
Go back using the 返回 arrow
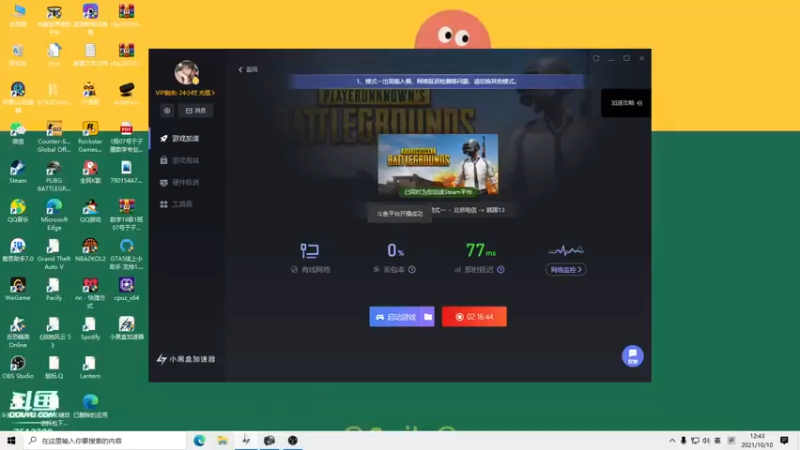pyautogui.click(x=248, y=69)
